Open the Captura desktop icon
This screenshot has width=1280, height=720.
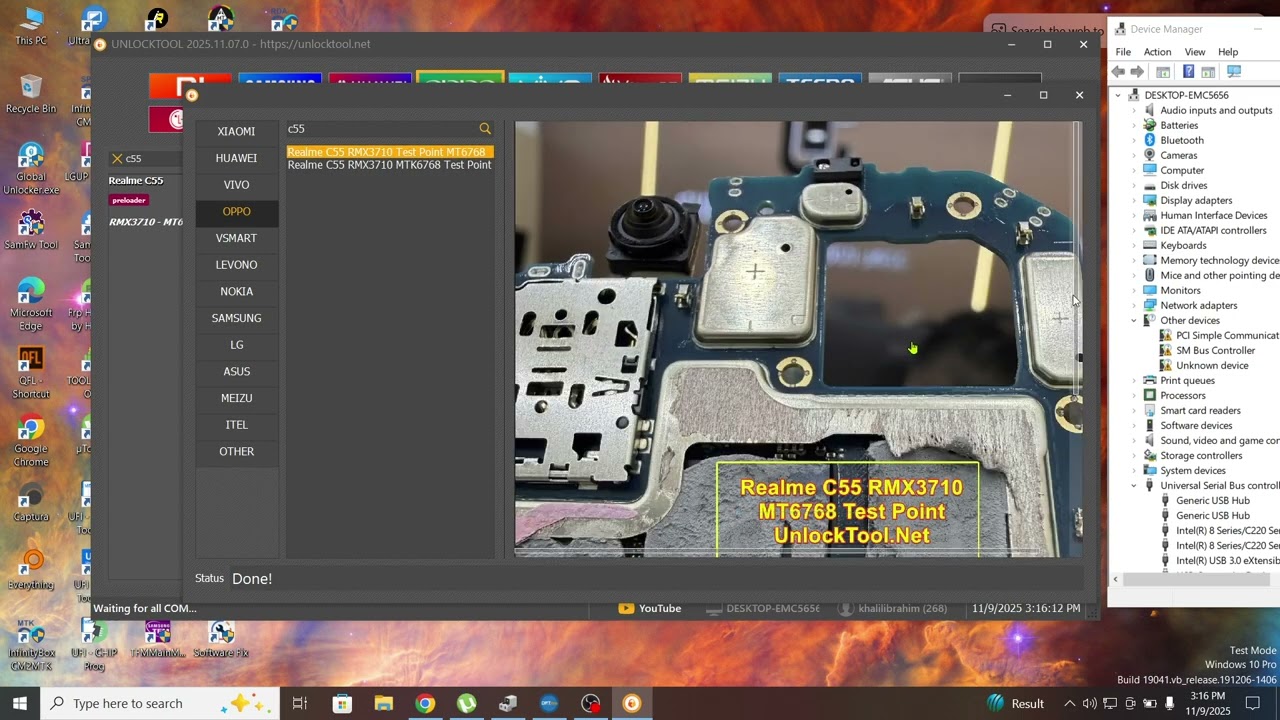tap(31, 503)
